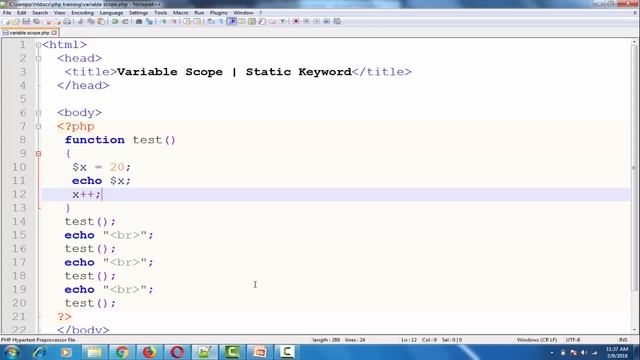The image size is (640, 360).
Task: Open Find with the binoculars icon
Action: click(139, 21)
